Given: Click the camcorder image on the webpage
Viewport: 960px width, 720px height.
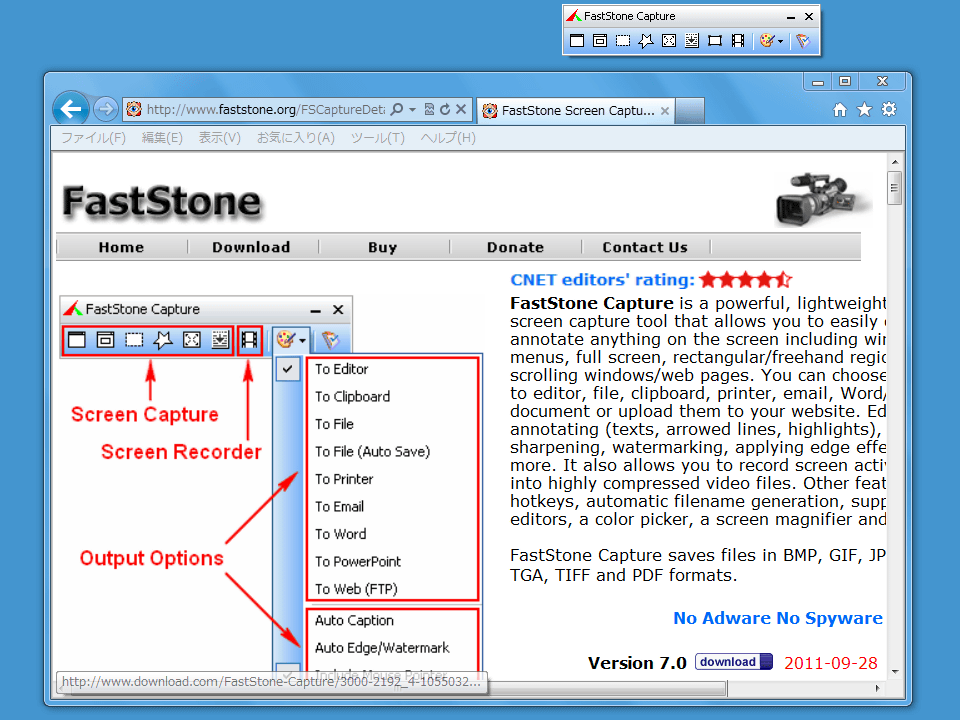Looking at the screenshot, I should tap(823, 198).
